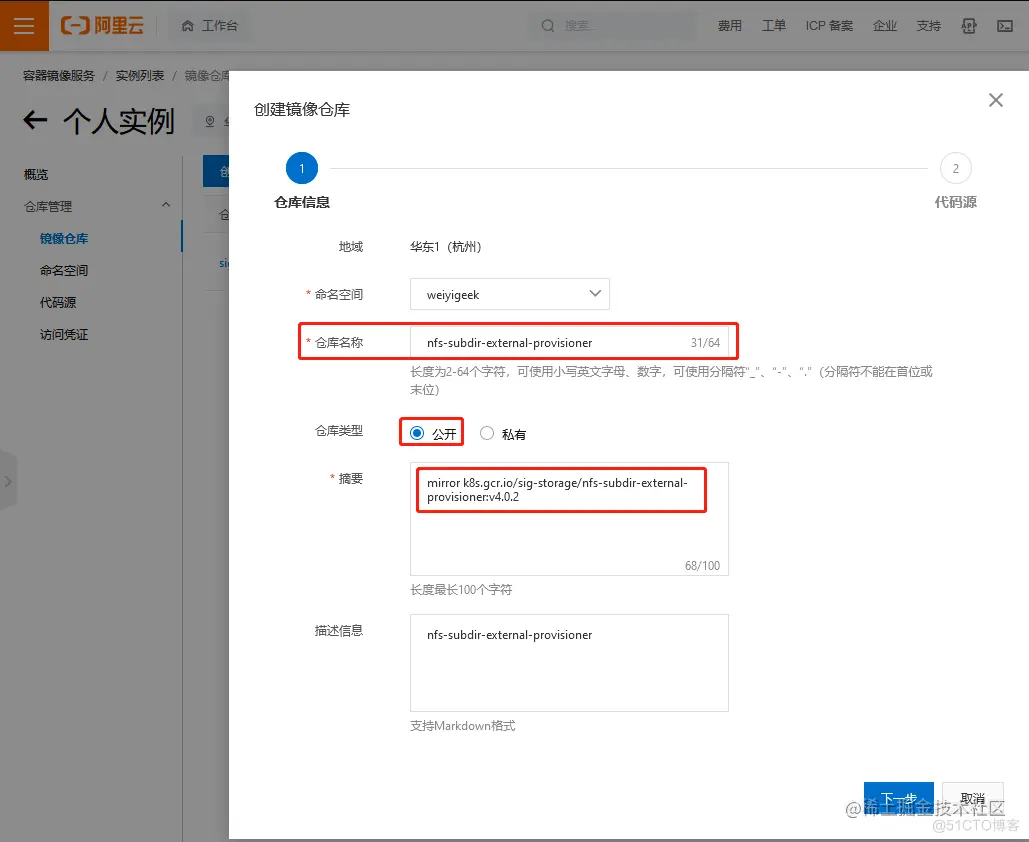Click step 2 代码源 circle
The image size is (1029, 842).
click(x=956, y=169)
